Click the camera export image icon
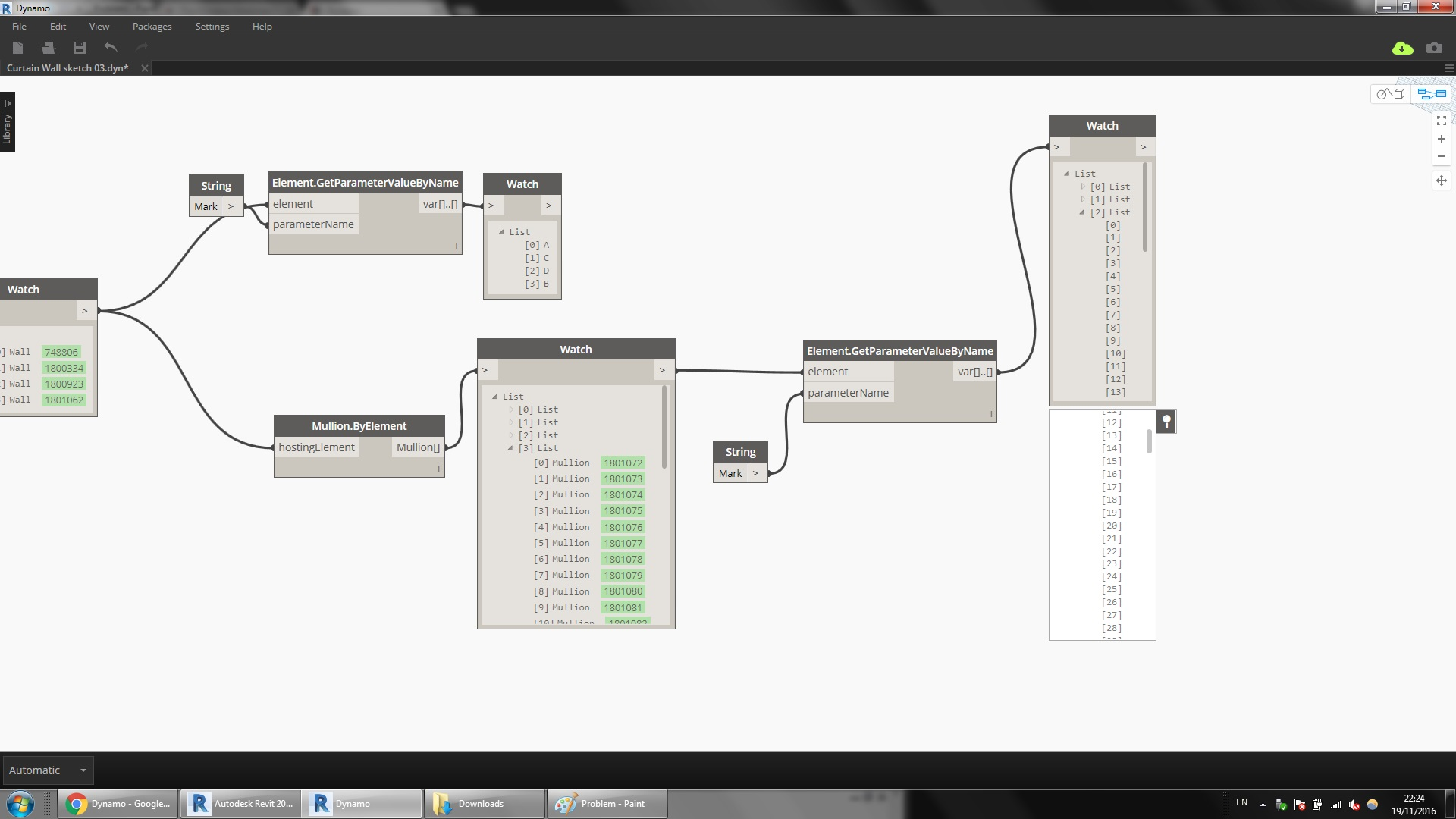Viewport: 1456px width, 819px height. (x=1433, y=49)
